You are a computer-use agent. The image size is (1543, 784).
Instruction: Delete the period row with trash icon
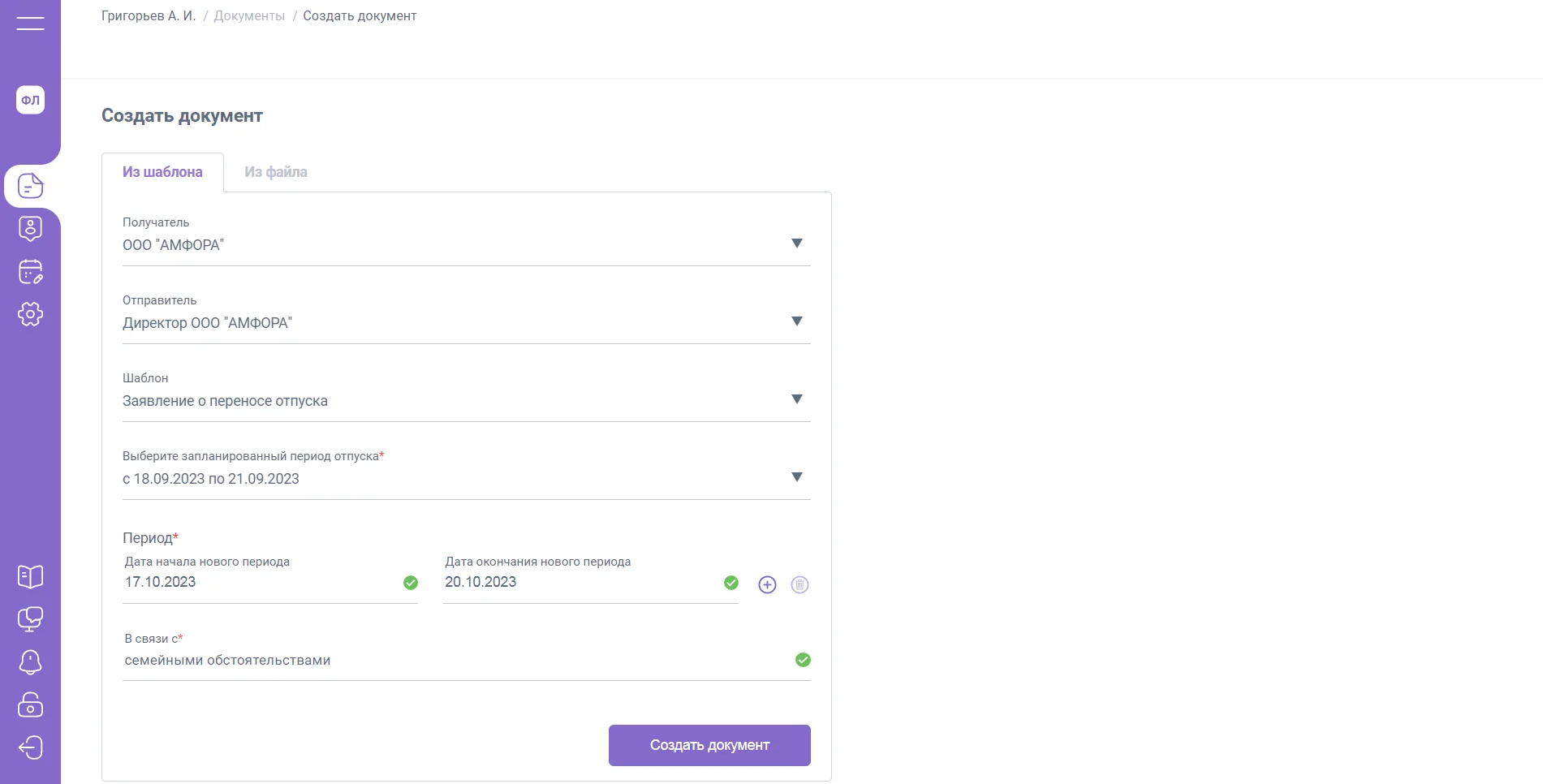click(x=800, y=584)
